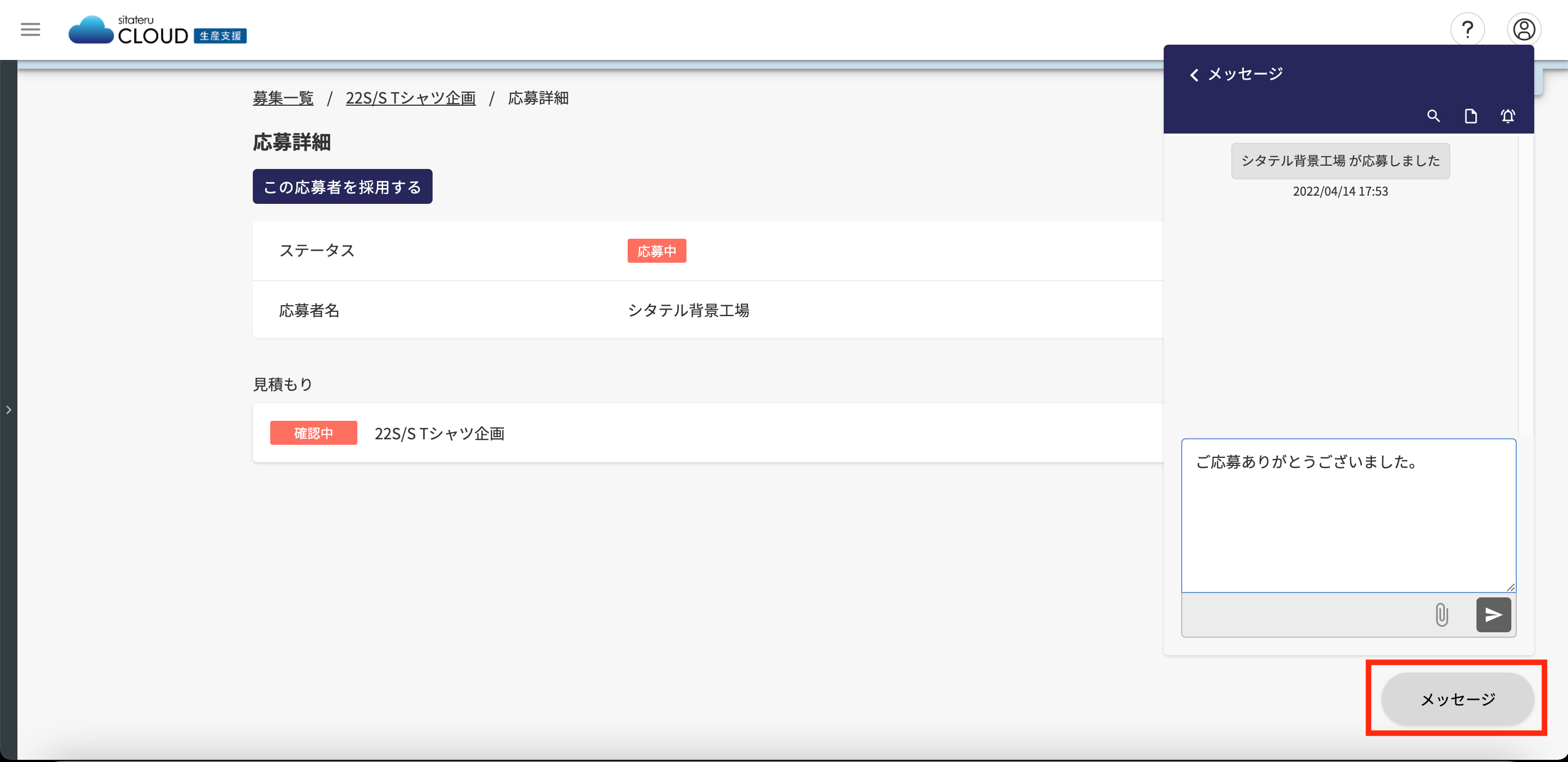Follow the 22S/S Tシャツ企画 breadcrumb link

coord(411,98)
